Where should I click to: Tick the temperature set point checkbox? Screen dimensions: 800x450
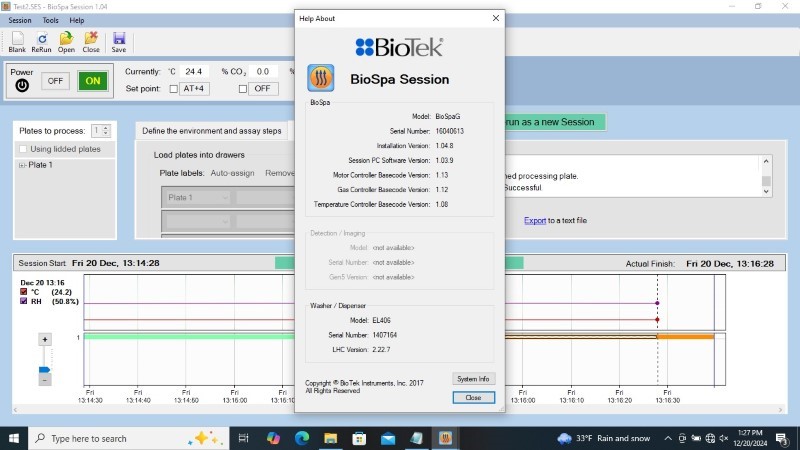173,88
